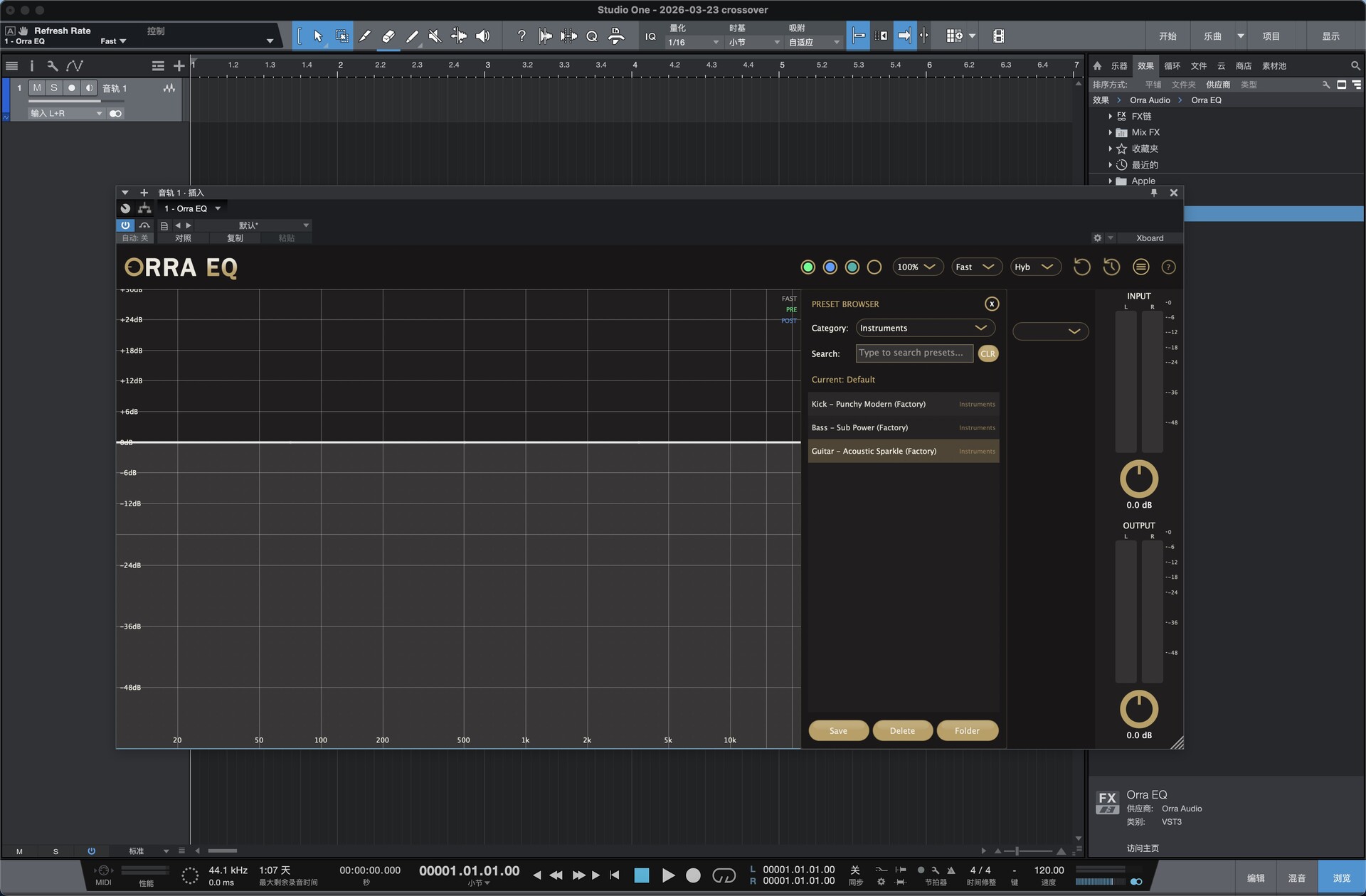The width and height of the screenshot is (1366, 896).
Task: Select the Arrow tool in toolbar
Action: coord(318,36)
